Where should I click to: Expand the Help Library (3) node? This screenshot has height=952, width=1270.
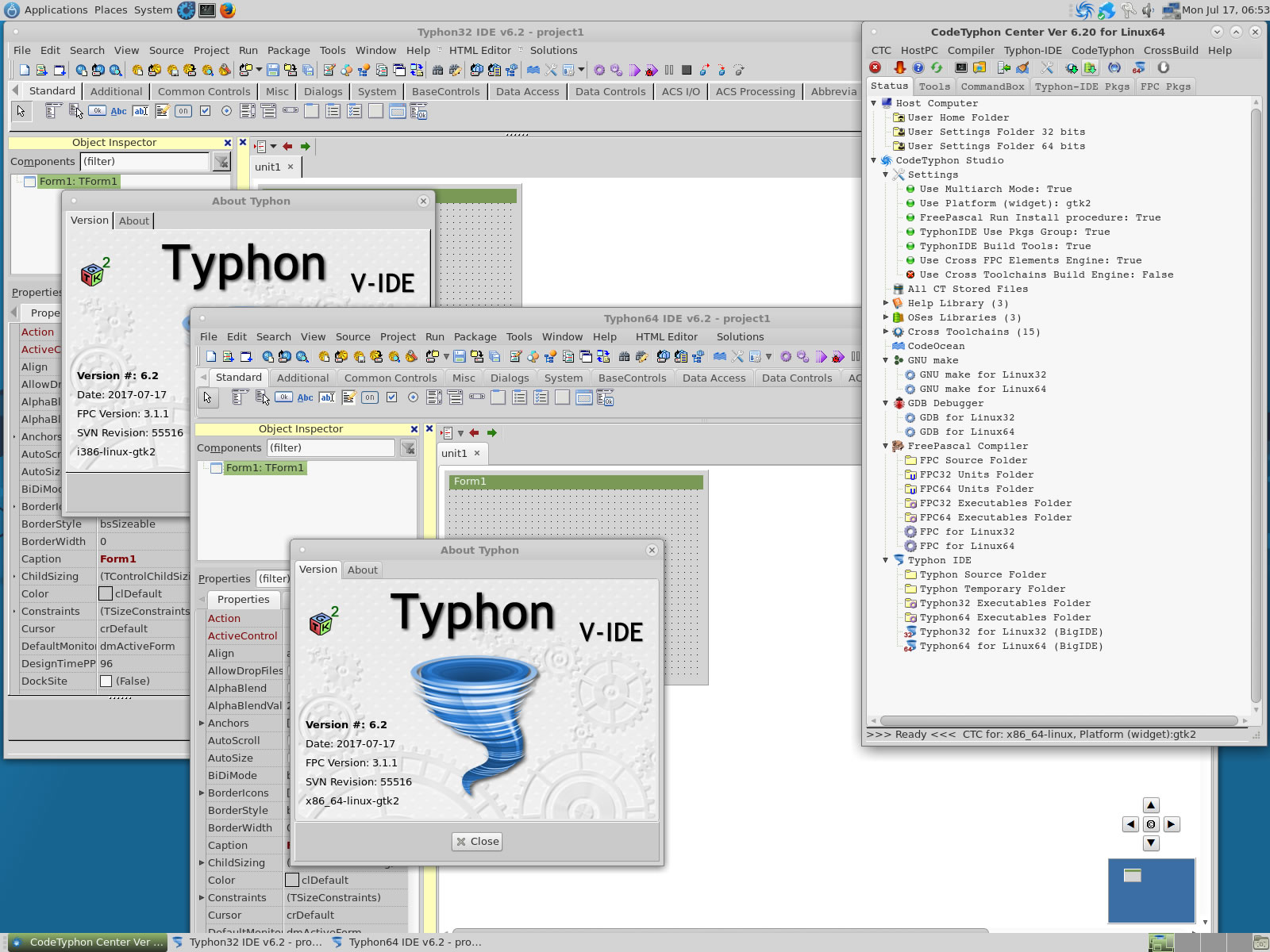(x=886, y=303)
